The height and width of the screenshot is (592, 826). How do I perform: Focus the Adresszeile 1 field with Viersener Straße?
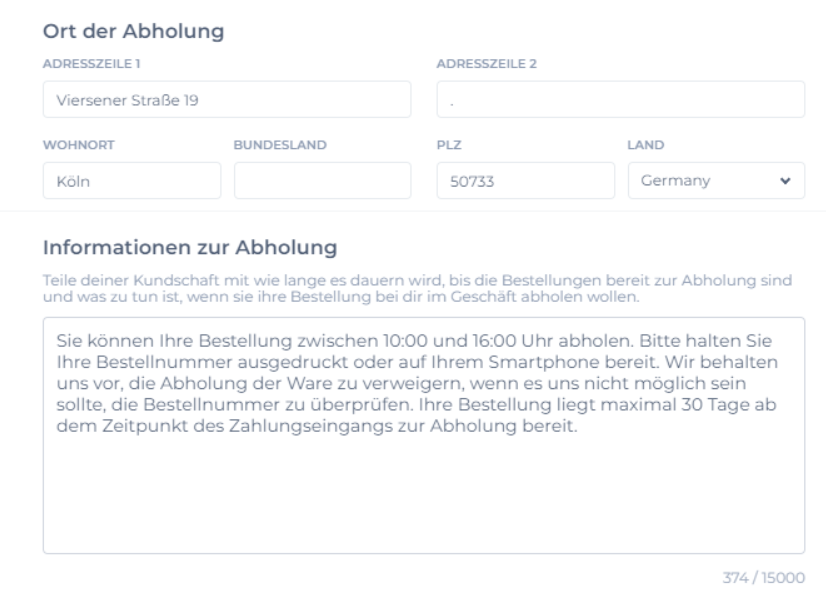(x=227, y=100)
